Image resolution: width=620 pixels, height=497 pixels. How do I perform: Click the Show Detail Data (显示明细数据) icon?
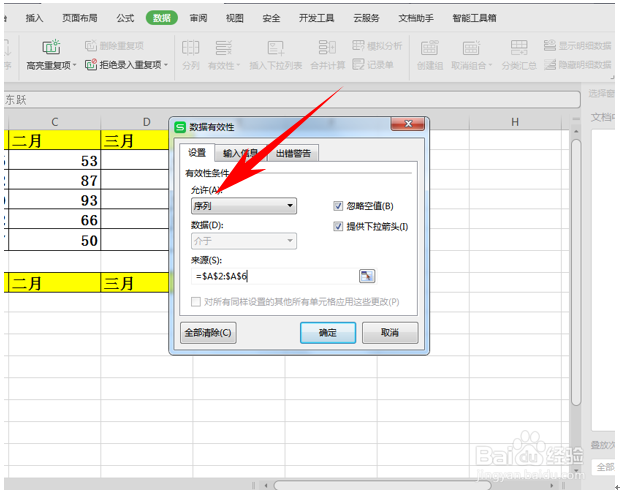coord(550,45)
